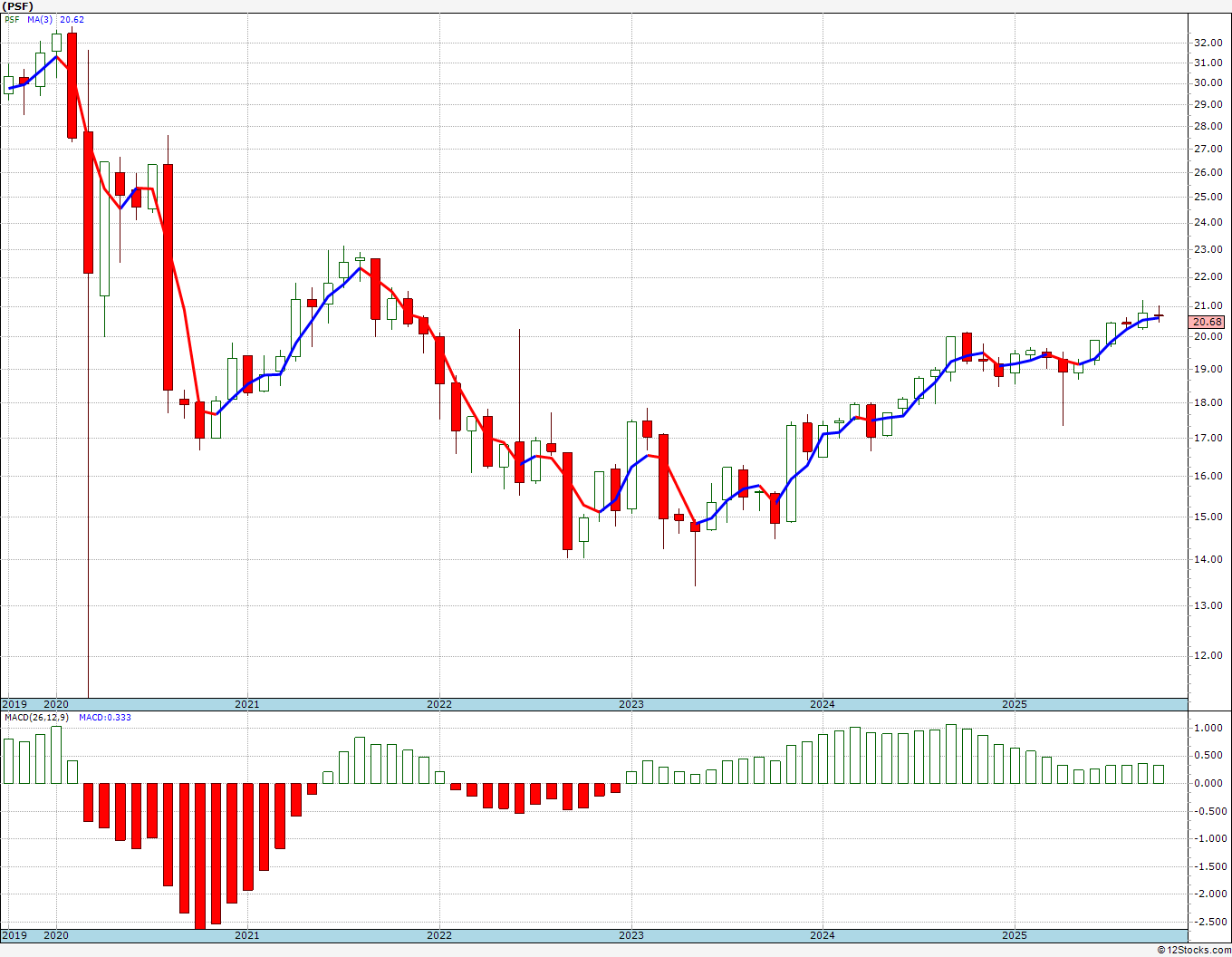Click 2021 on the MACD panel time axis

[x=247, y=935]
